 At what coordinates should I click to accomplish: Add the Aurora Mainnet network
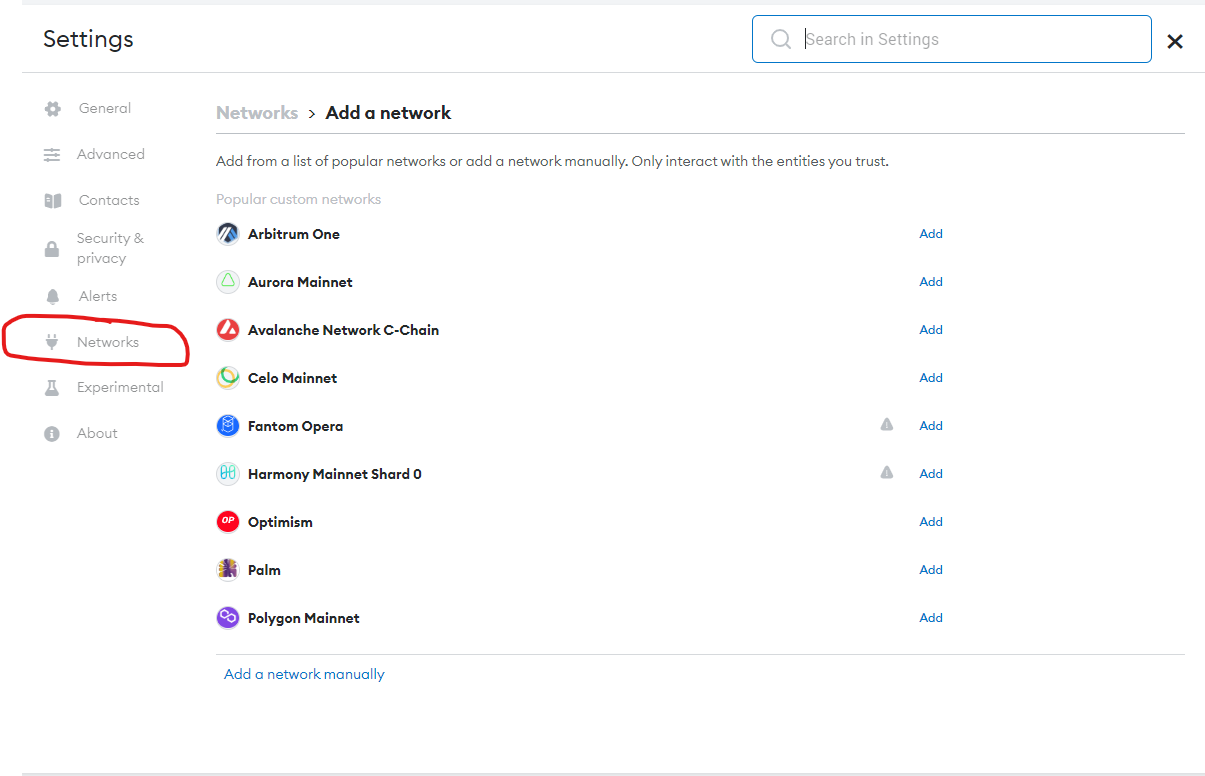[x=931, y=282]
